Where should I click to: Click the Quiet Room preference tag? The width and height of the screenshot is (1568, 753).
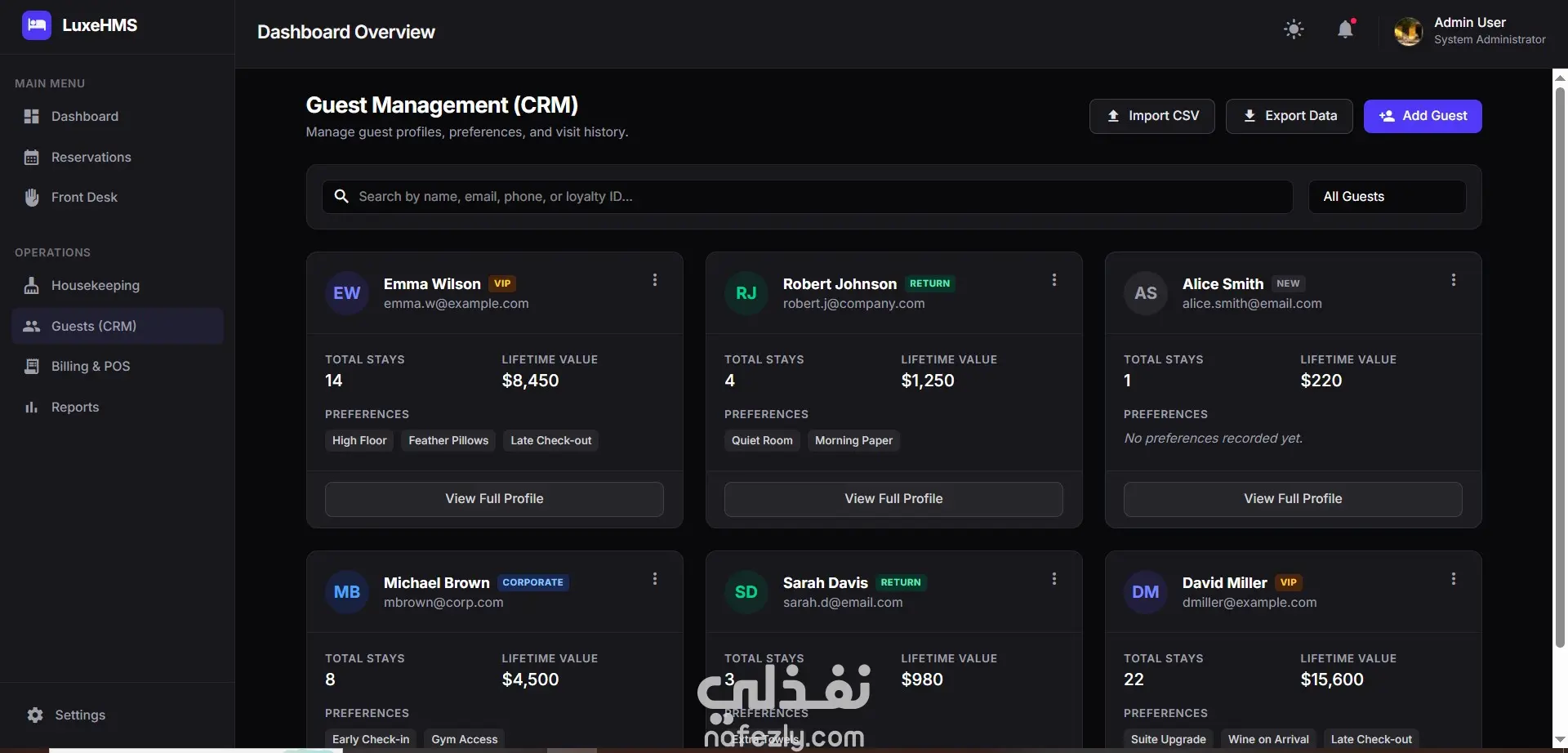click(x=762, y=441)
